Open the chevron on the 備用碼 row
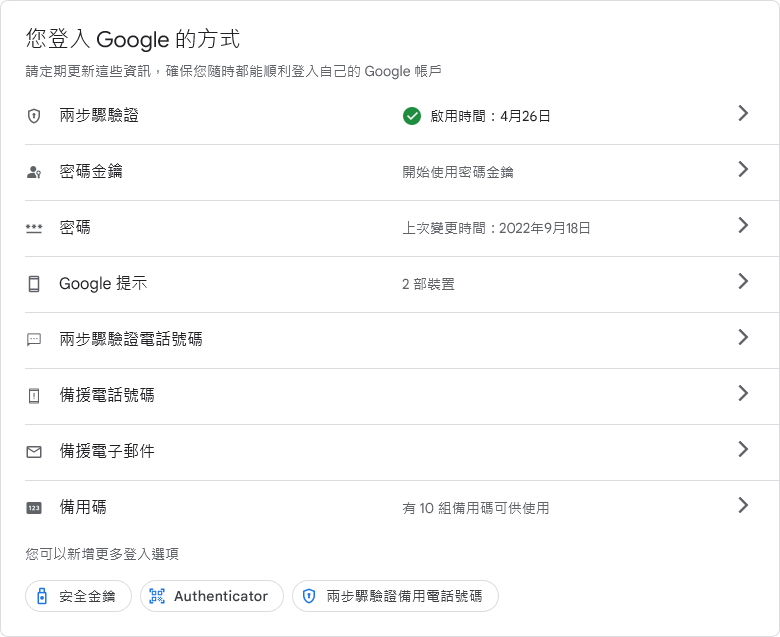This screenshot has width=780, height=637. [x=743, y=505]
